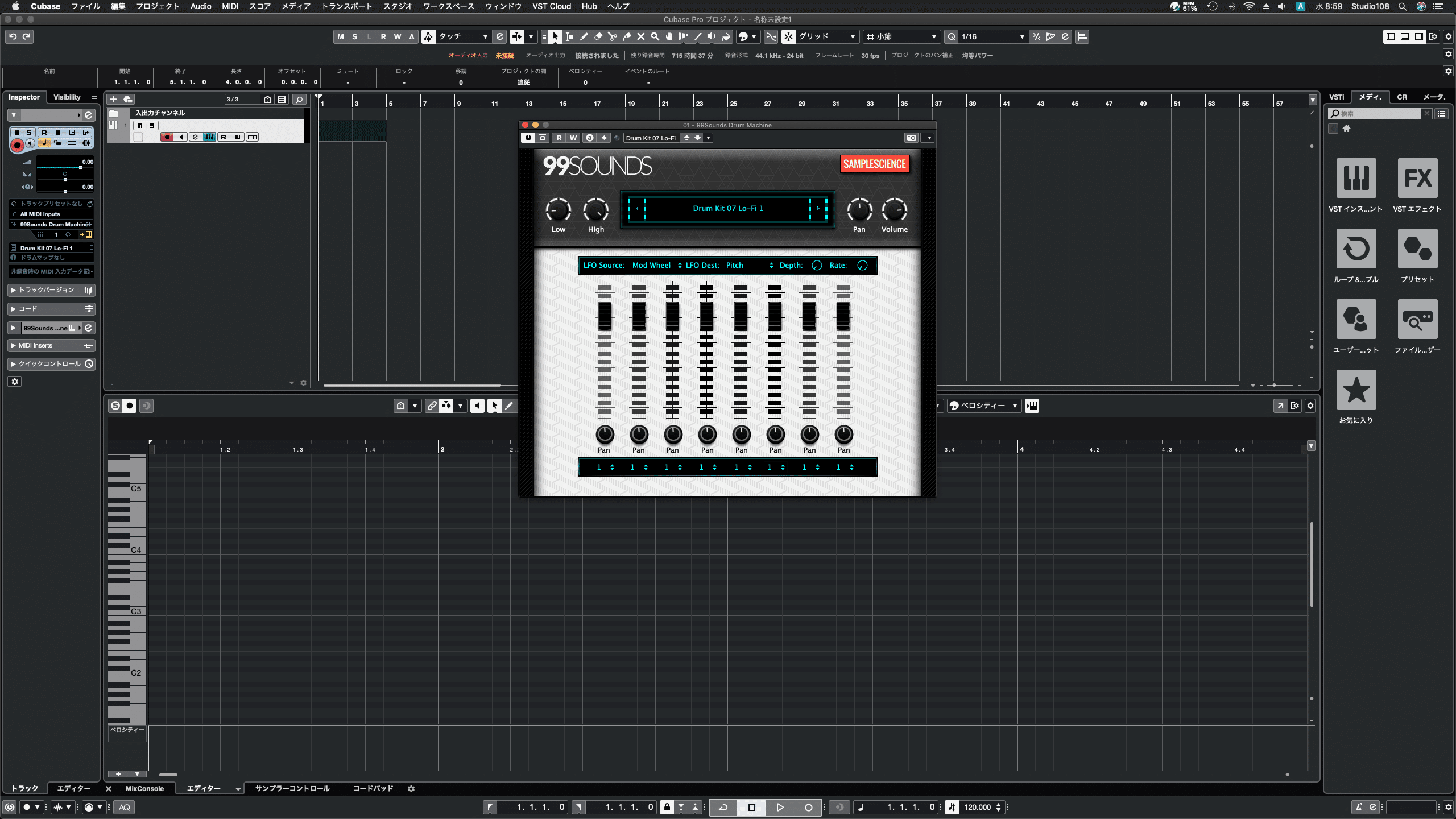The height and width of the screenshot is (819, 1456).
Task: Open VST Instruments in the media rack
Action: (1356, 178)
